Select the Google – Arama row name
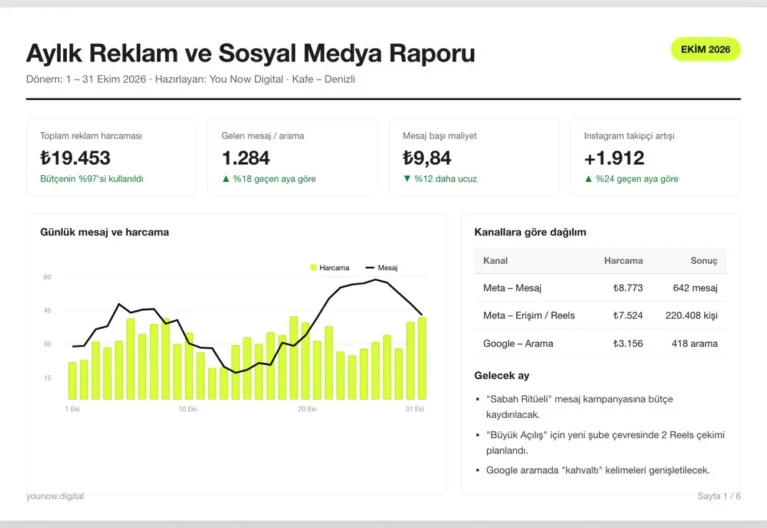This screenshot has height=528, width=767. [518, 344]
